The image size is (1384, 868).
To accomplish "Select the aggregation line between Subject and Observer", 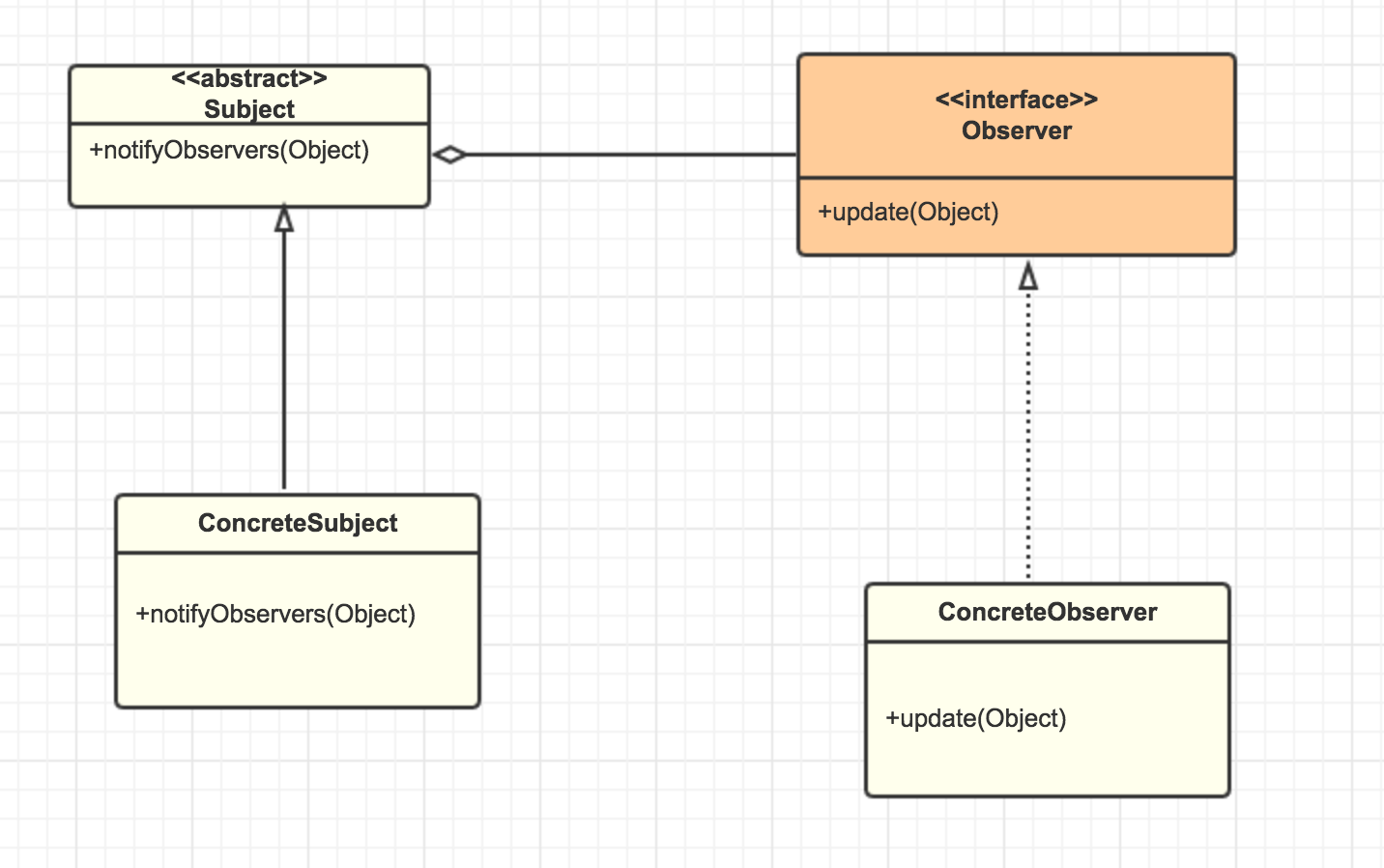I will pos(632,155).
